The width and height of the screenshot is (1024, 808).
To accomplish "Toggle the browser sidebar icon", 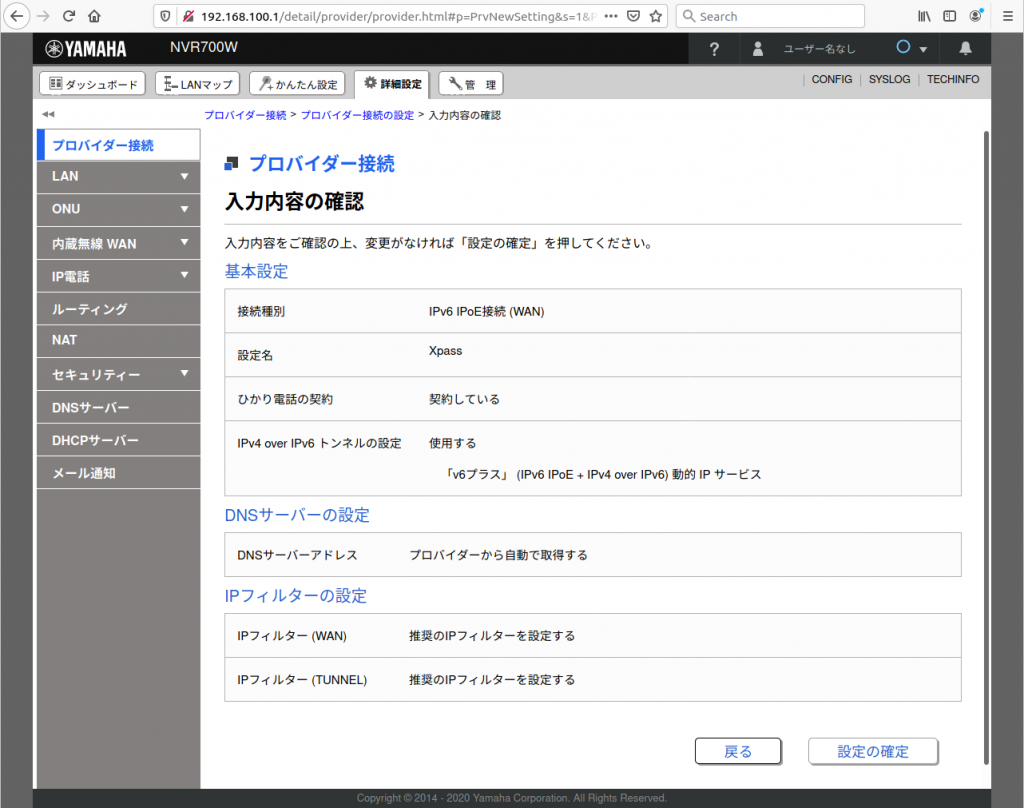I will pos(950,16).
